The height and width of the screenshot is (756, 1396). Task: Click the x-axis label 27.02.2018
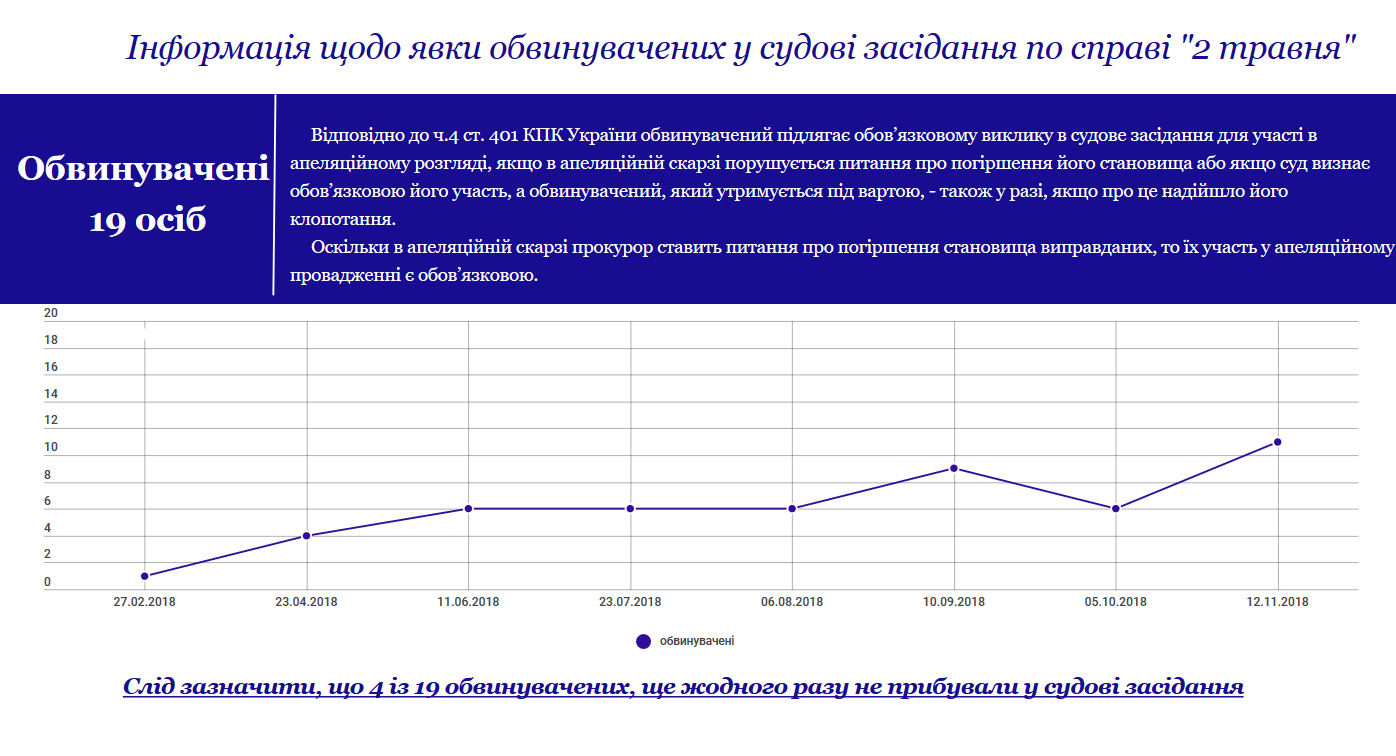tap(145, 602)
